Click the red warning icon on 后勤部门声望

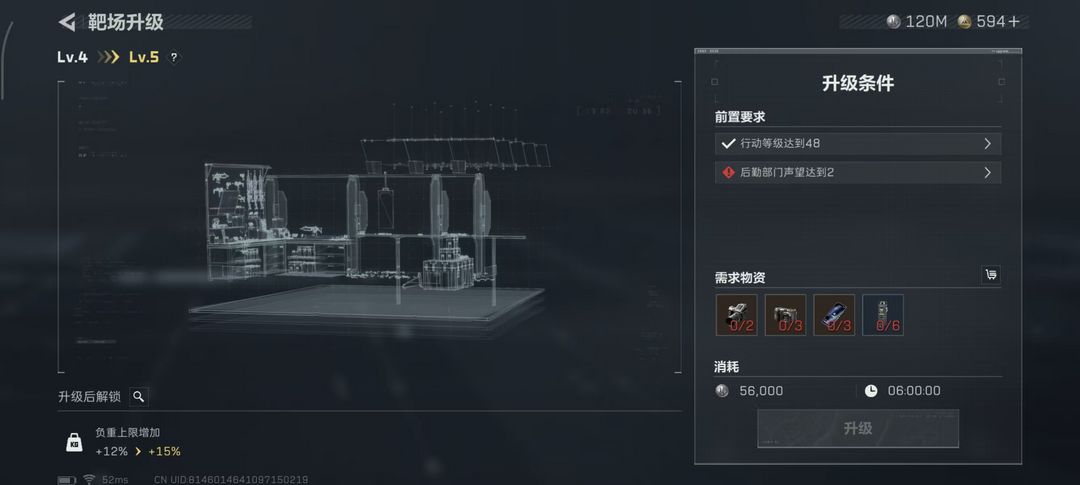(728, 172)
